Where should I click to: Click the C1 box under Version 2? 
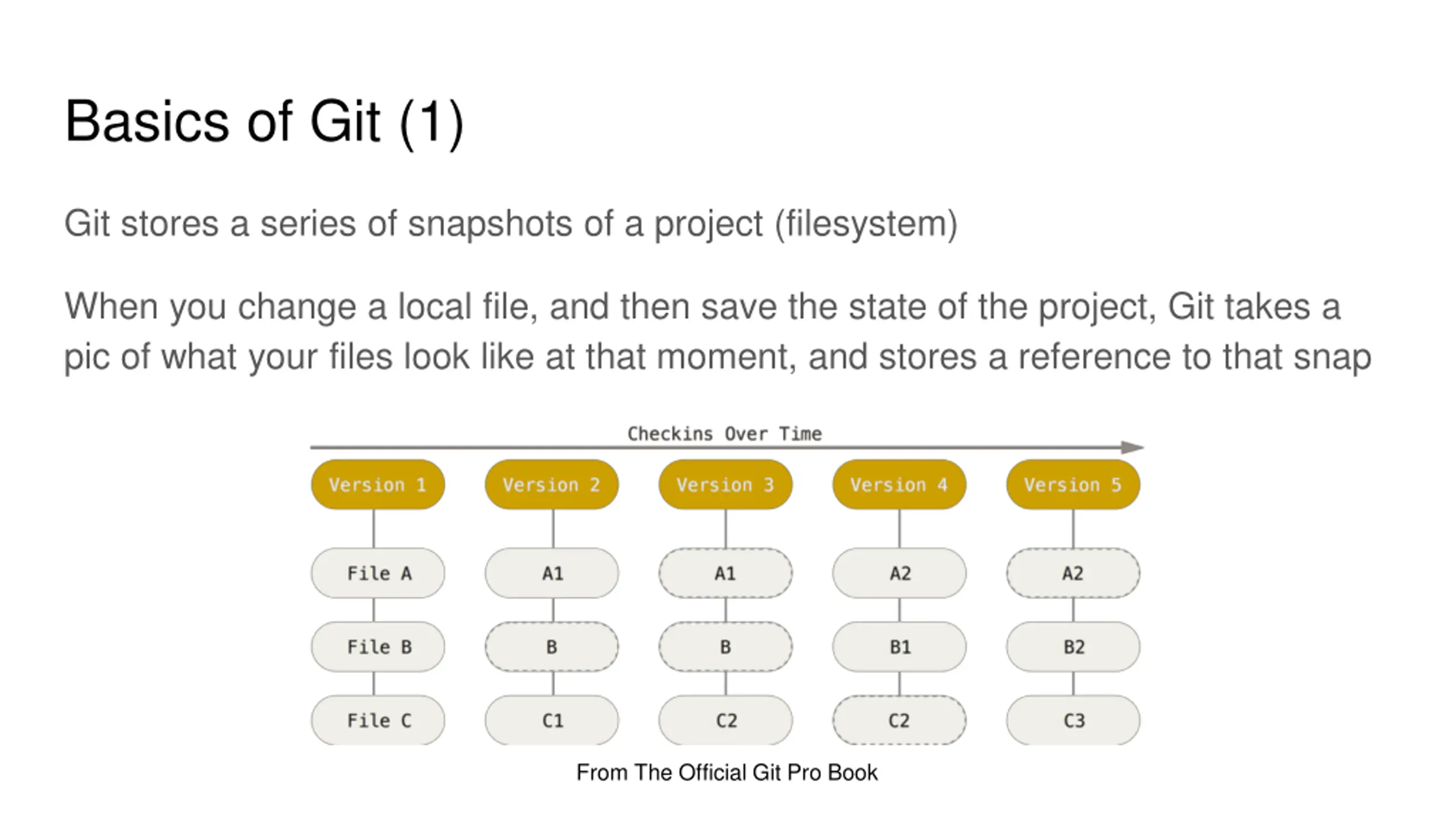552,720
